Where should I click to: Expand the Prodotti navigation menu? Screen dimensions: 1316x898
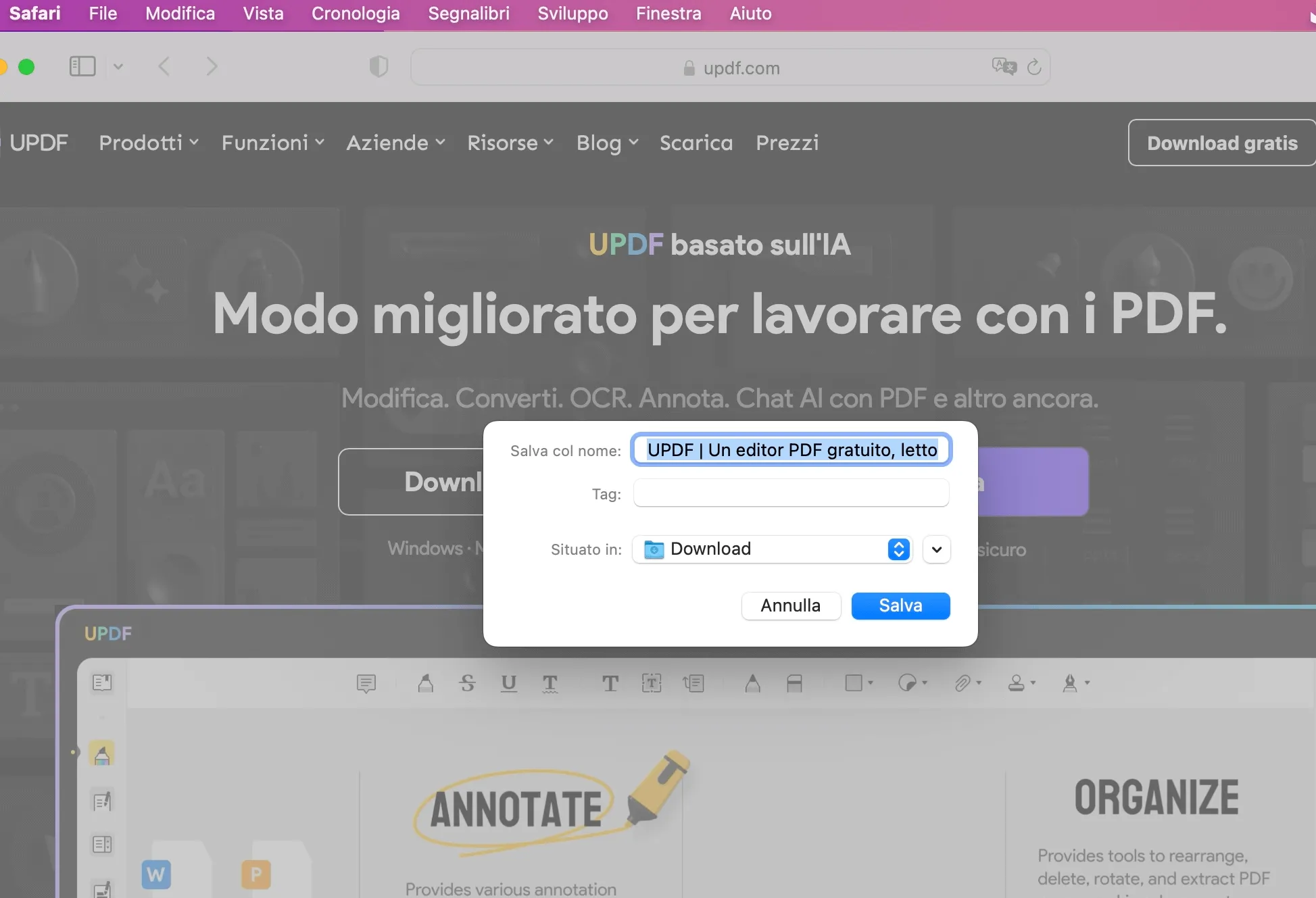click(x=149, y=143)
